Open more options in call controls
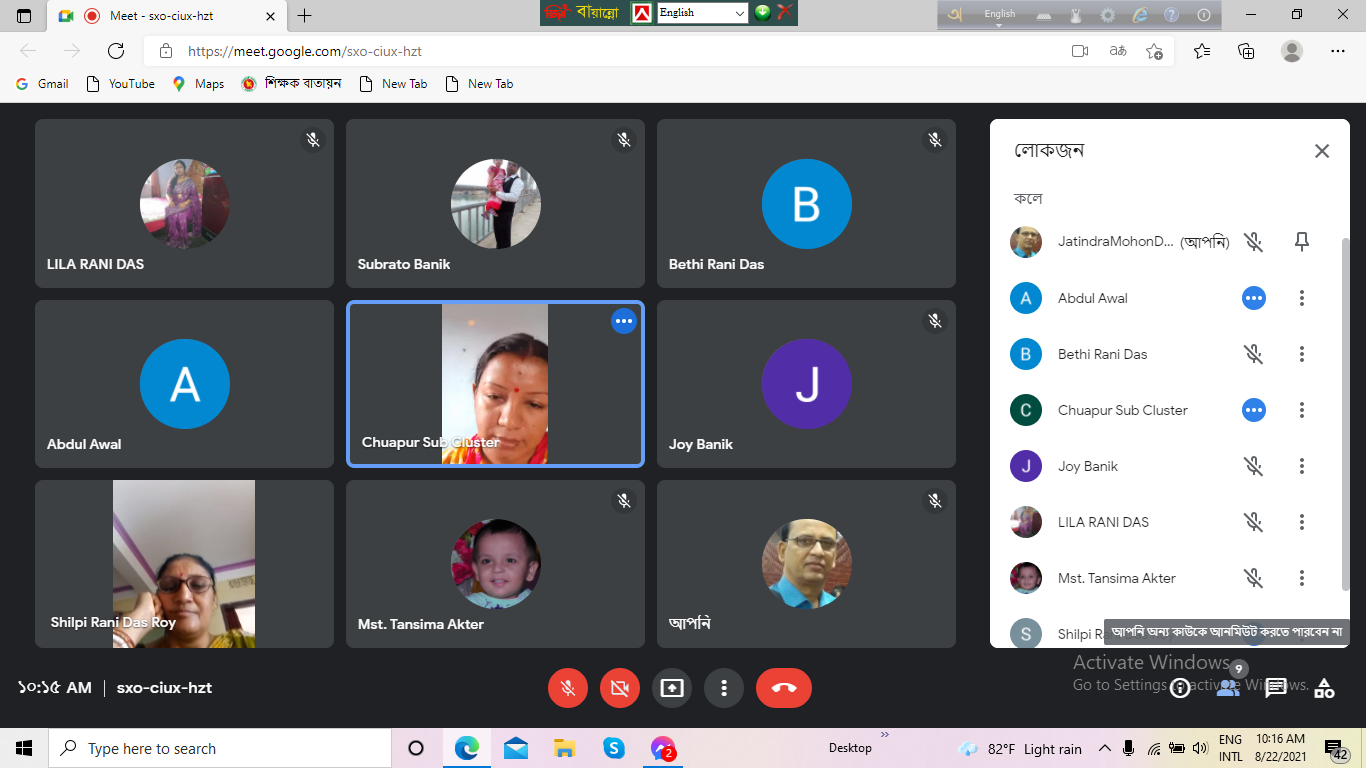 click(x=724, y=688)
